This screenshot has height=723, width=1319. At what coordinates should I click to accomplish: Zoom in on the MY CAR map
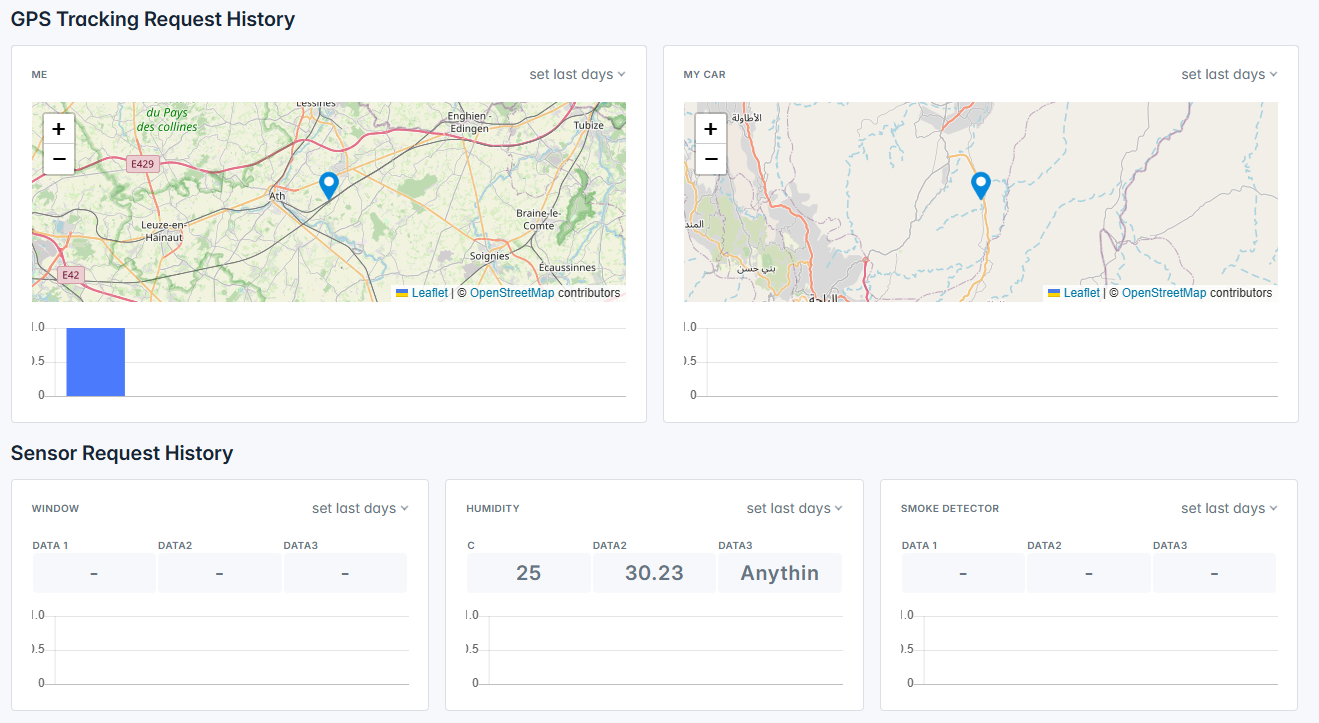point(711,129)
